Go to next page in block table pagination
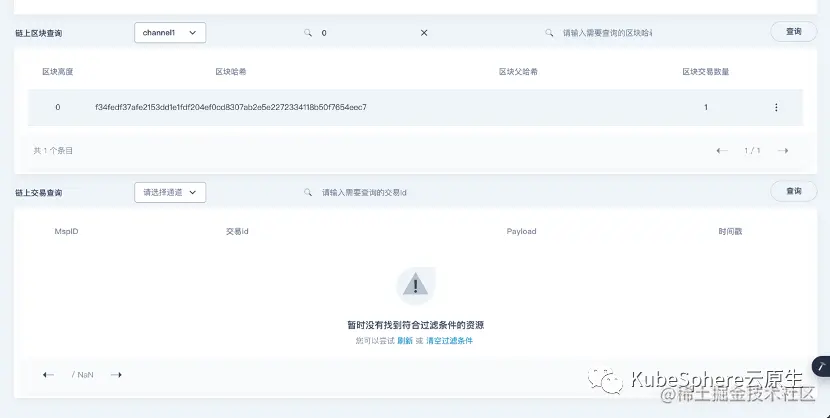 783,151
